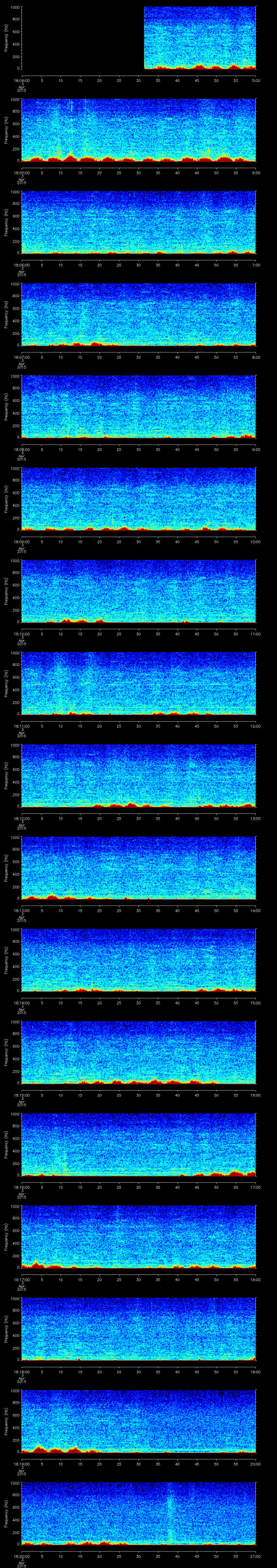
Task: Click the 18:16:00 start time label
Action: (x=21, y=1187)
